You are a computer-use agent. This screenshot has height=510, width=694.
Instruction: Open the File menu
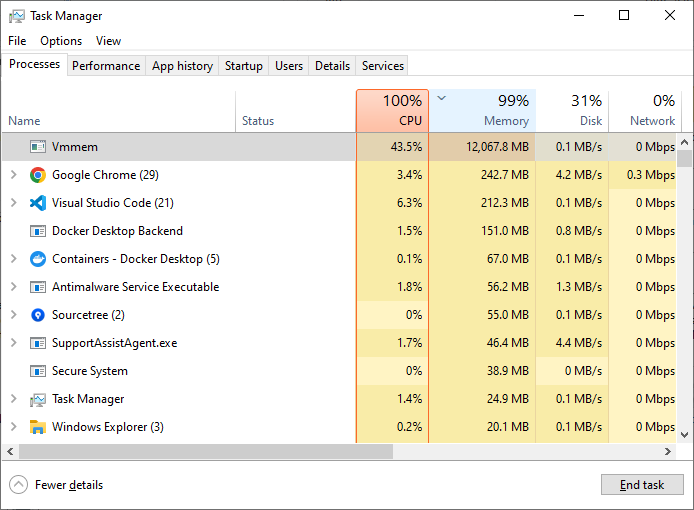tap(17, 41)
